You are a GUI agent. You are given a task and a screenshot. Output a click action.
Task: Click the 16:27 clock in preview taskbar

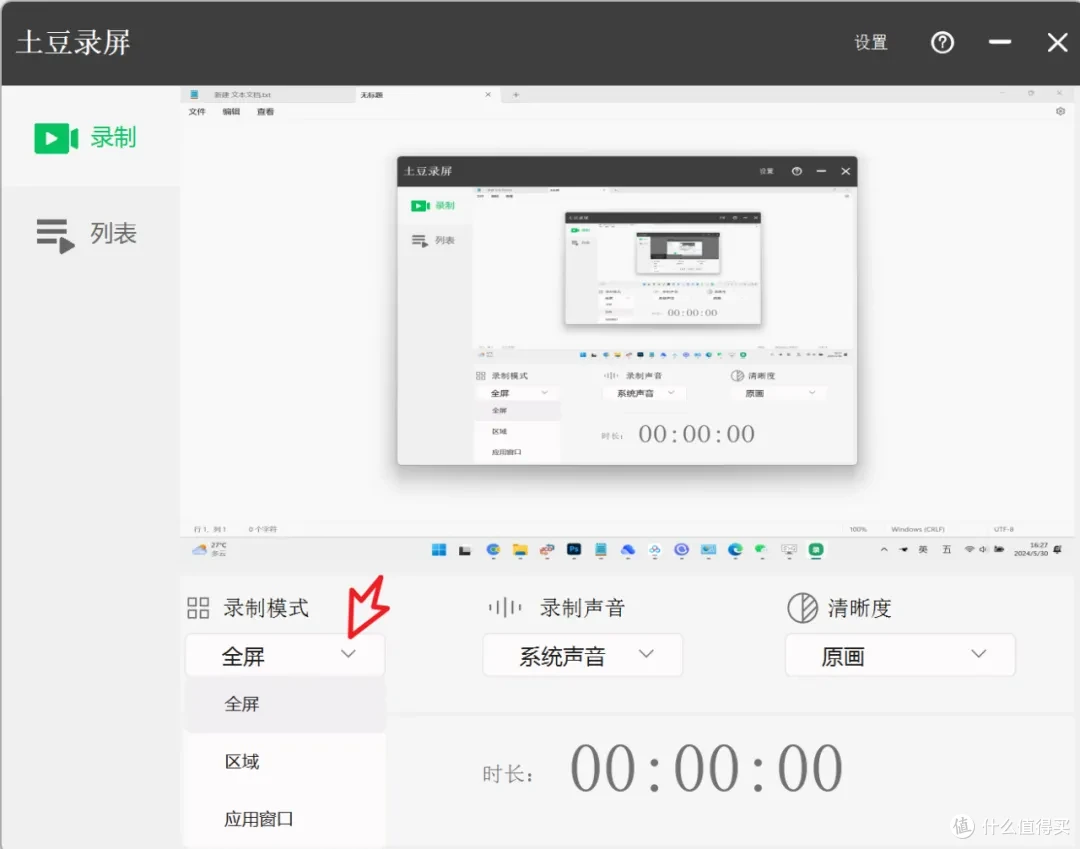(x=1031, y=549)
